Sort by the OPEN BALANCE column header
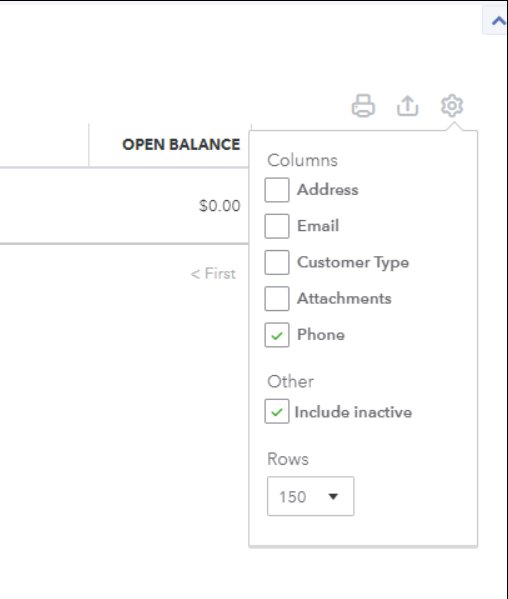508x599 pixels. pyautogui.click(x=181, y=144)
